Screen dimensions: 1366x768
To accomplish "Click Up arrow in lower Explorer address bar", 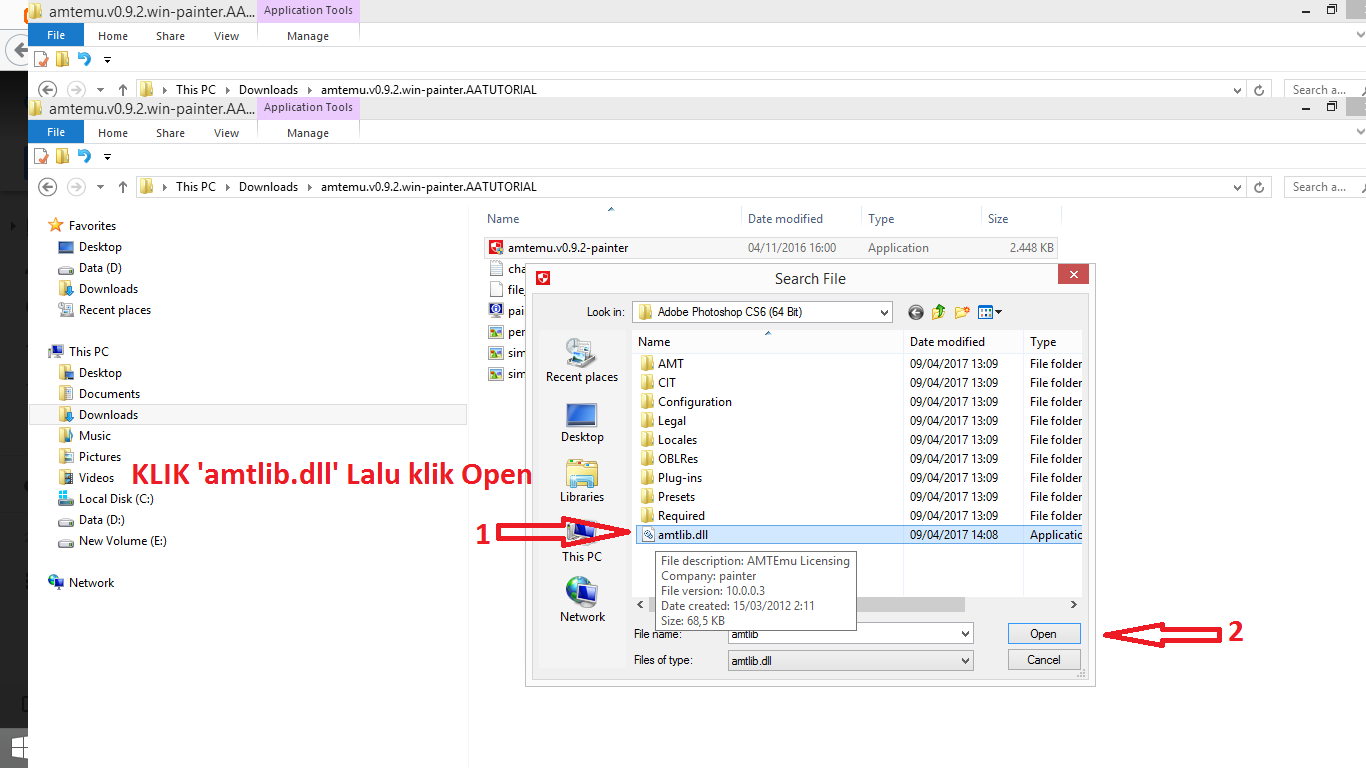I will 123,187.
